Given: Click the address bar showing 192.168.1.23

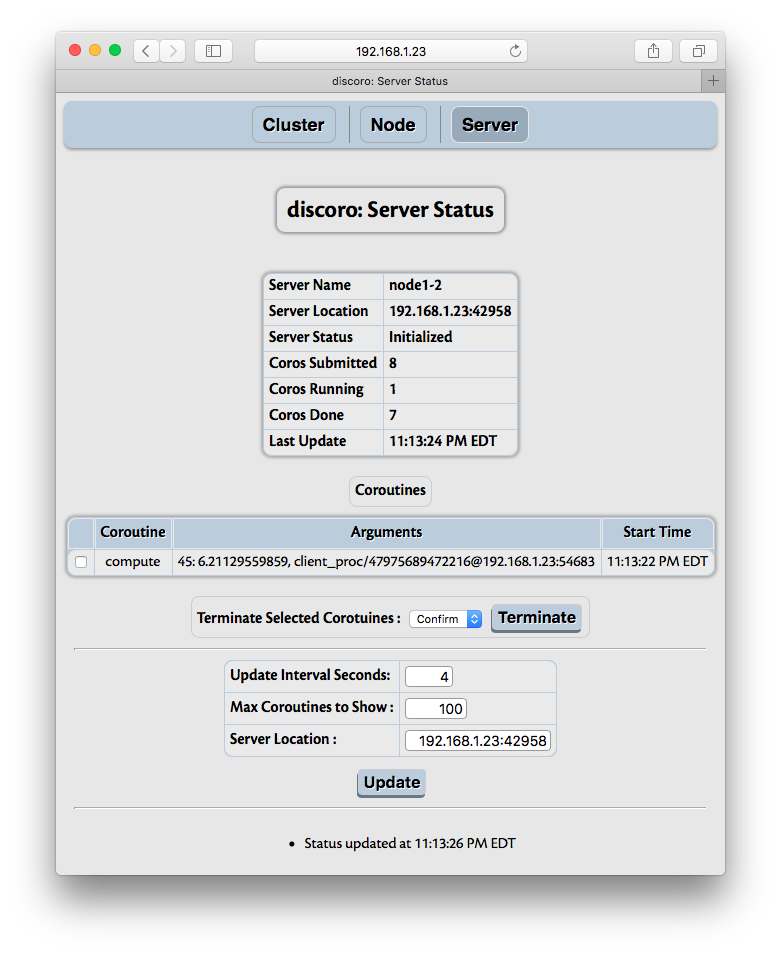Looking at the screenshot, I should [x=390, y=51].
